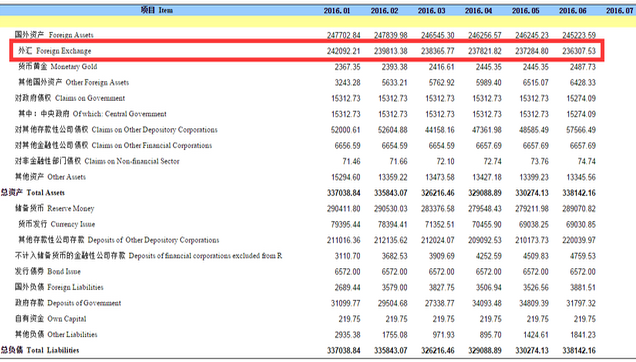The image size is (636, 362).
Task: Click the Other Foreign Assets row label
Action: point(73,82)
